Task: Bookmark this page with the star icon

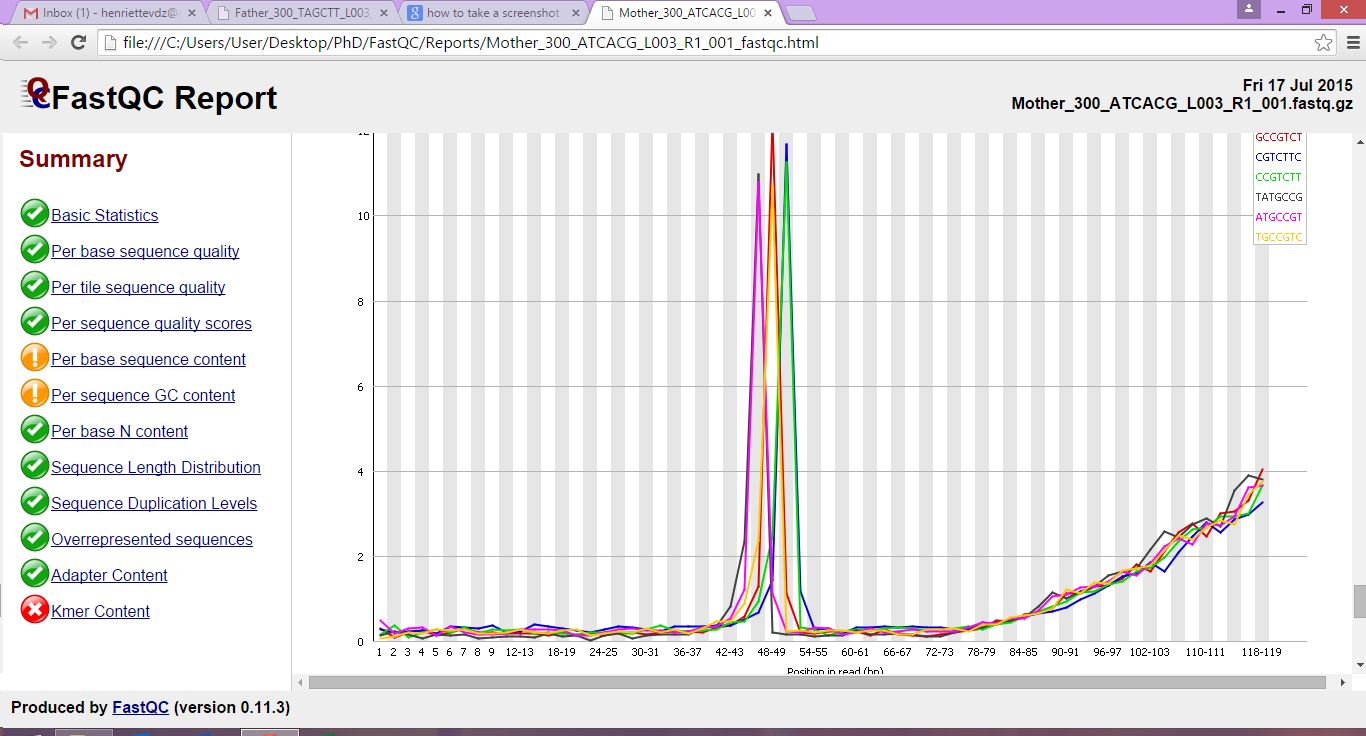Action: pyautogui.click(x=1323, y=43)
